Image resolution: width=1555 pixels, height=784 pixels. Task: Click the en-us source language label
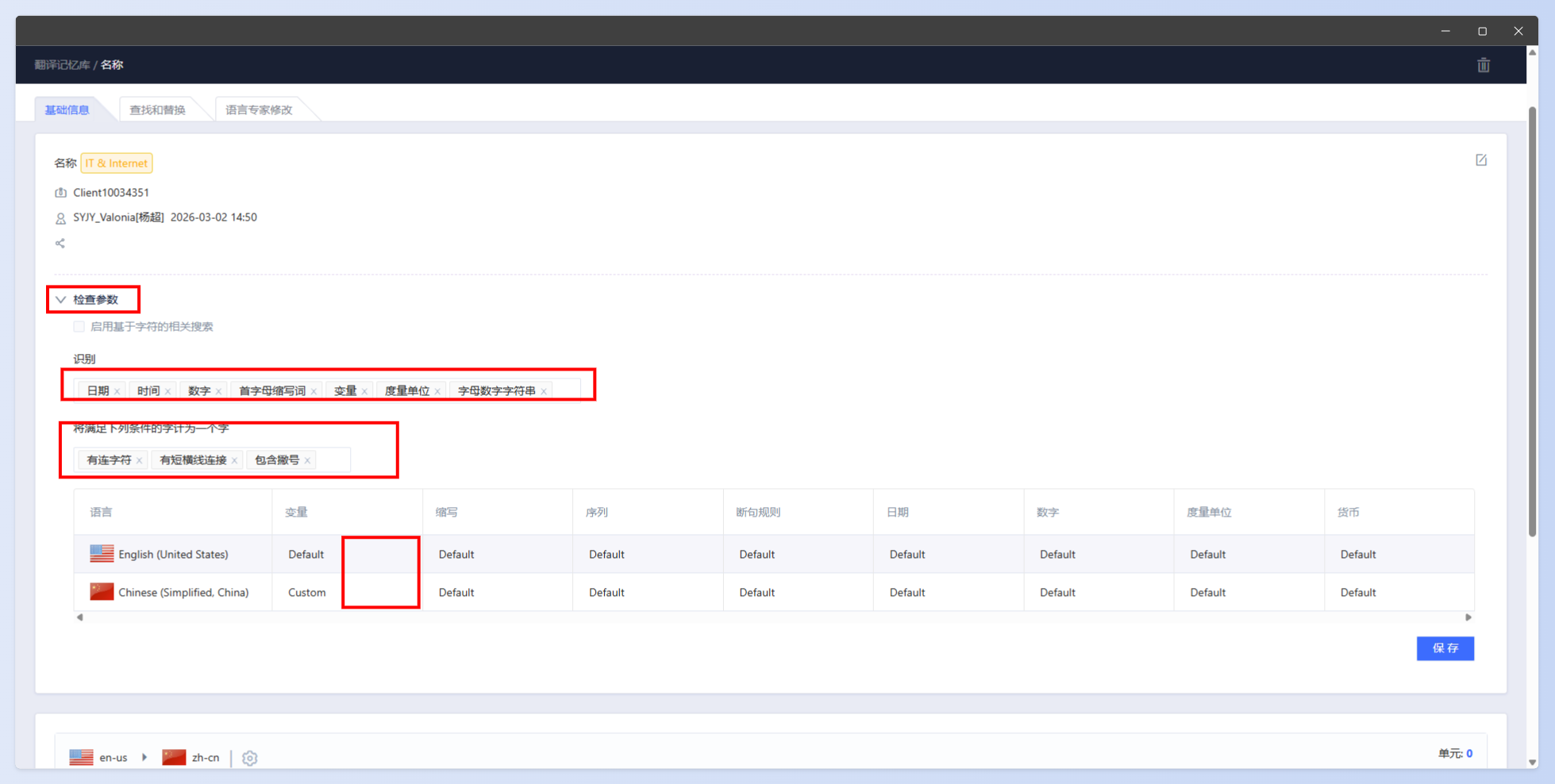click(x=114, y=758)
